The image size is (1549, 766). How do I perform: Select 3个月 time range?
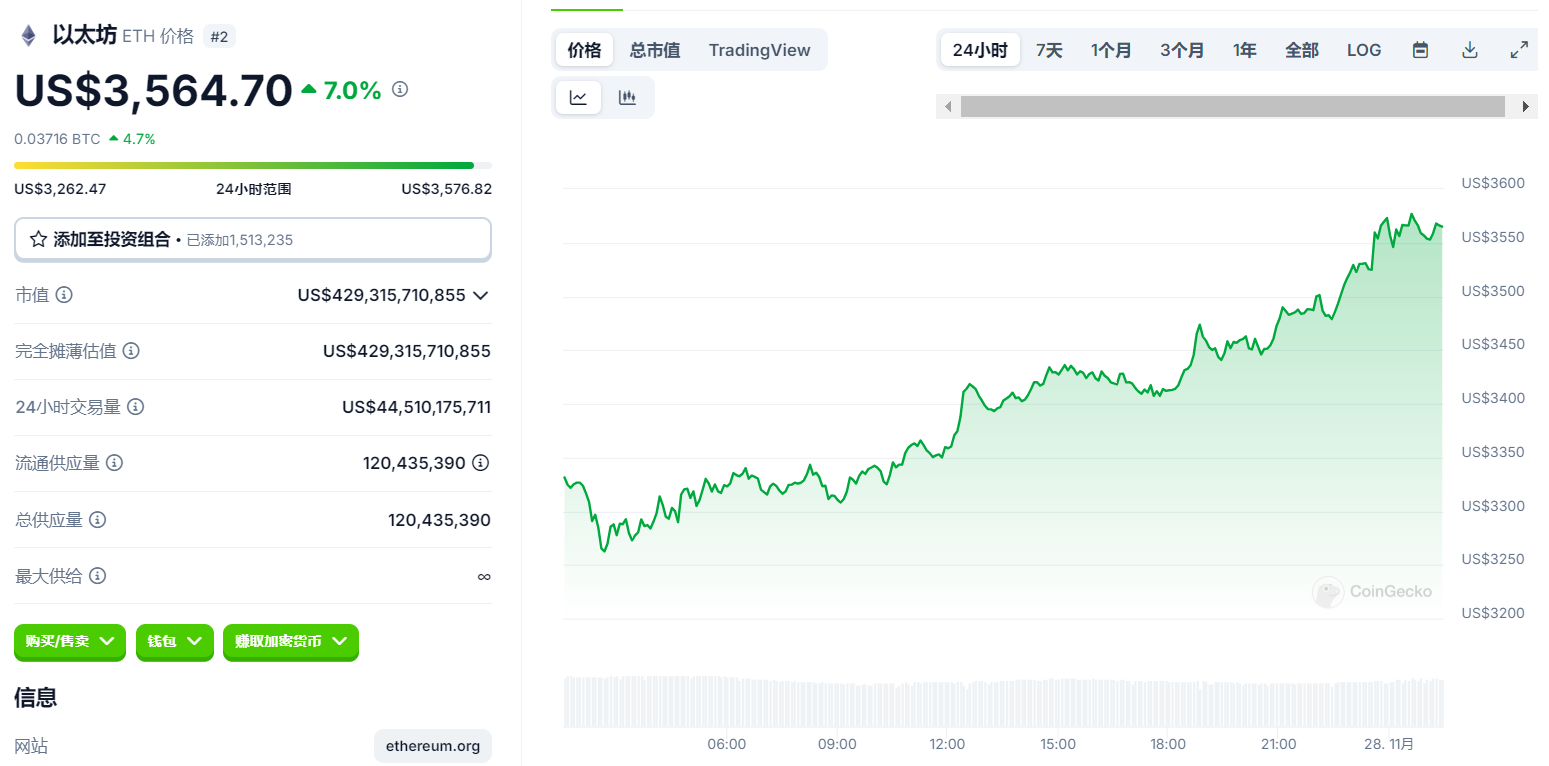pos(1182,50)
